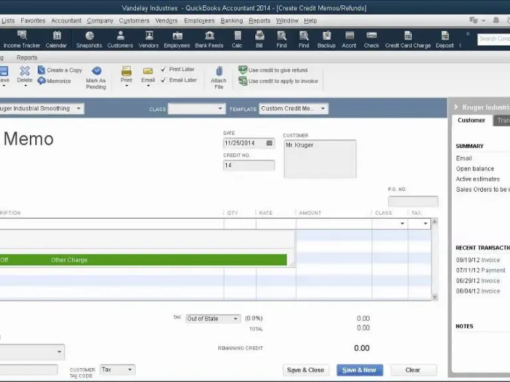This screenshot has height=382, width=510.
Task: Expand the Out of State tax dropdown
Action: pyautogui.click(x=235, y=319)
